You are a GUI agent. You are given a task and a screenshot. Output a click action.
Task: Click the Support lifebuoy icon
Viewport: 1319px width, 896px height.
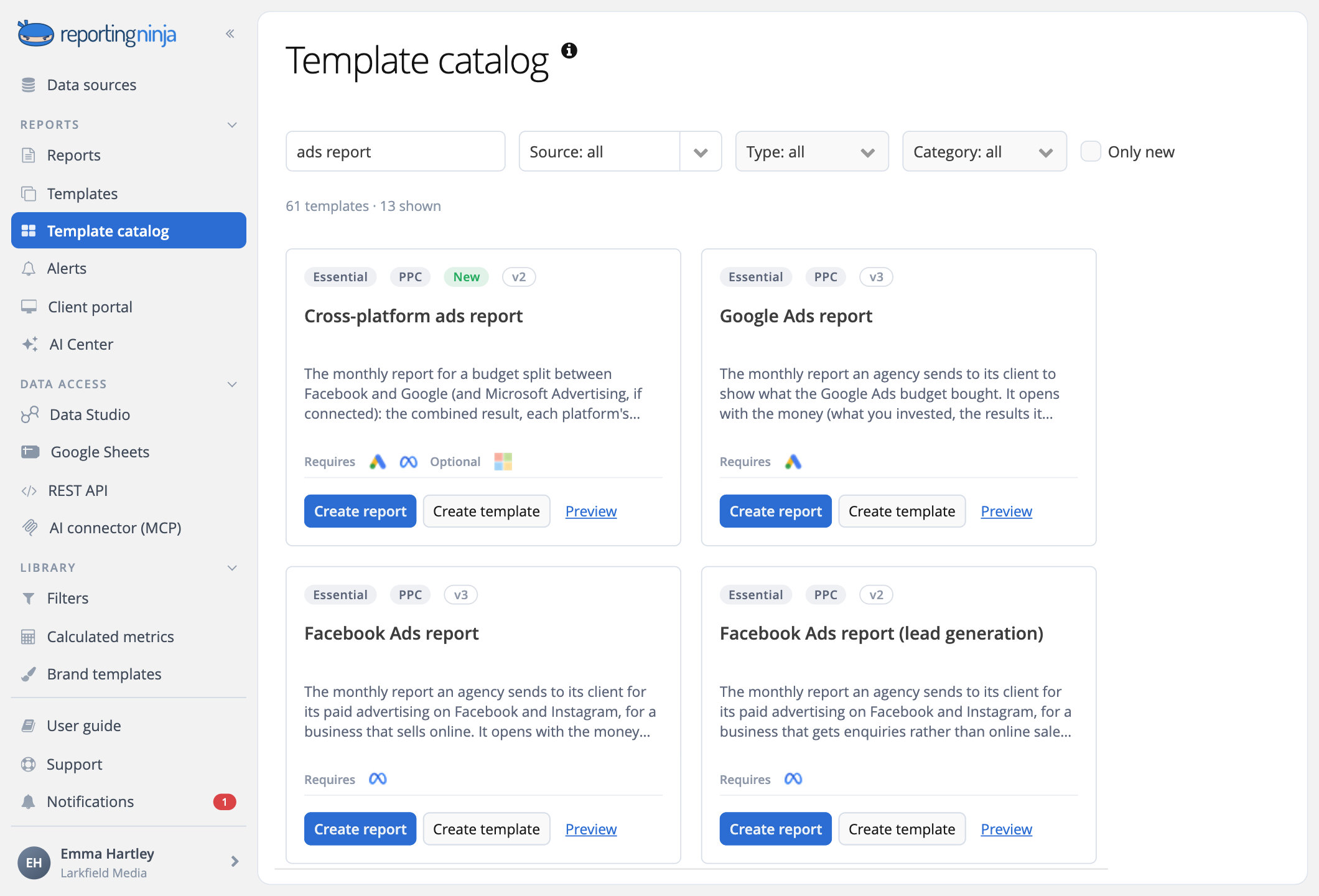tap(29, 764)
